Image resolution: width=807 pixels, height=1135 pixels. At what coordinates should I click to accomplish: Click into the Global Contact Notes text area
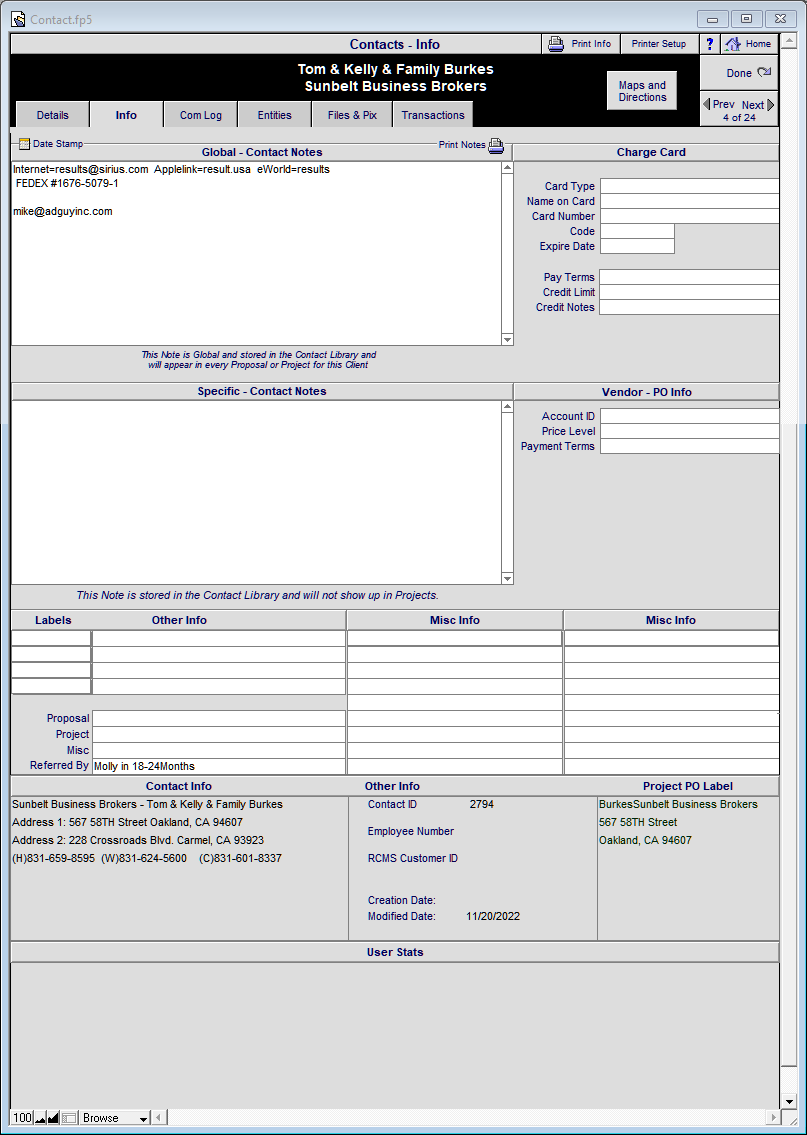[256, 253]
